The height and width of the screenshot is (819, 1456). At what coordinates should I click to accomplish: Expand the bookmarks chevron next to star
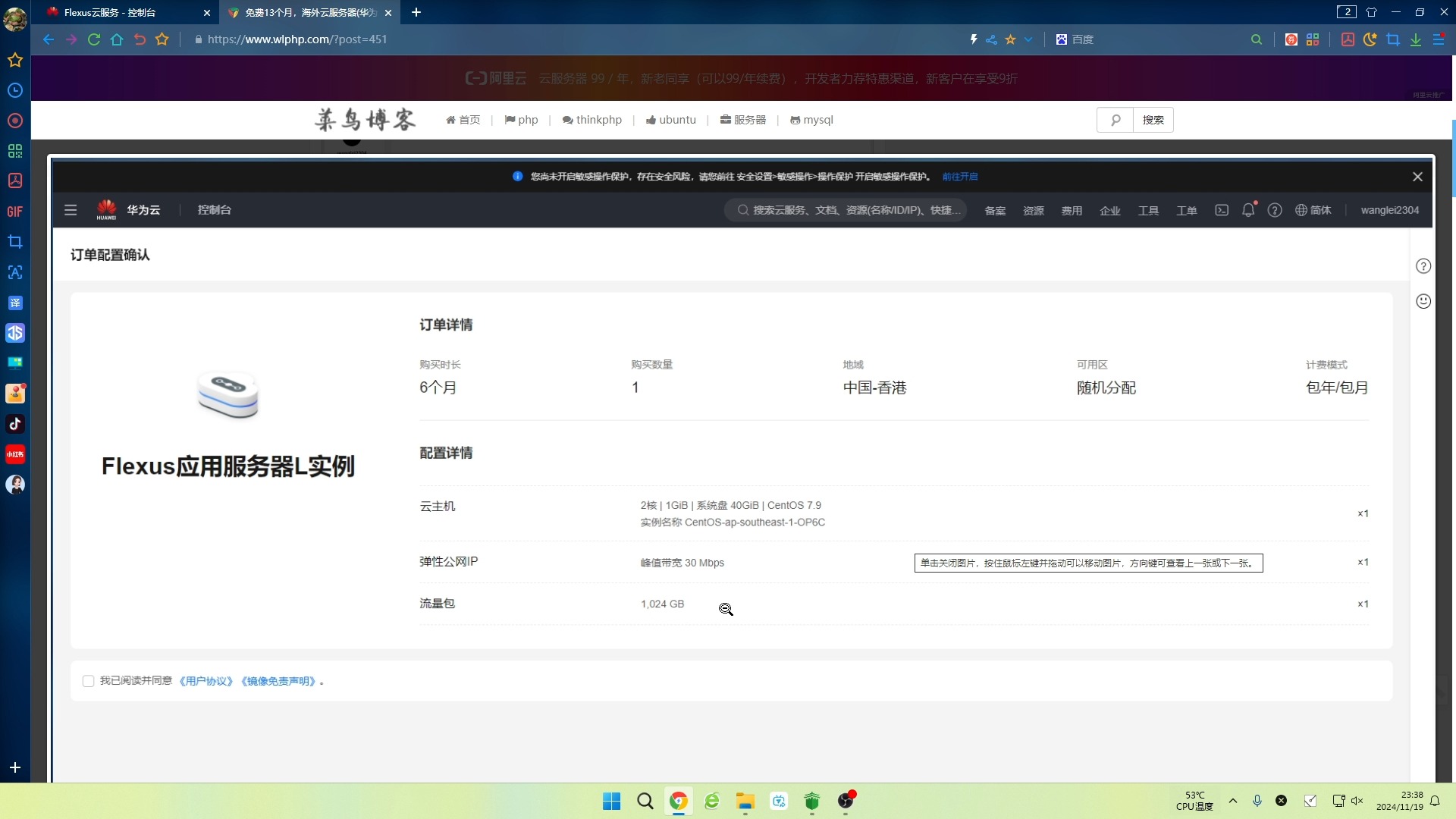[x=1028, y=39]
